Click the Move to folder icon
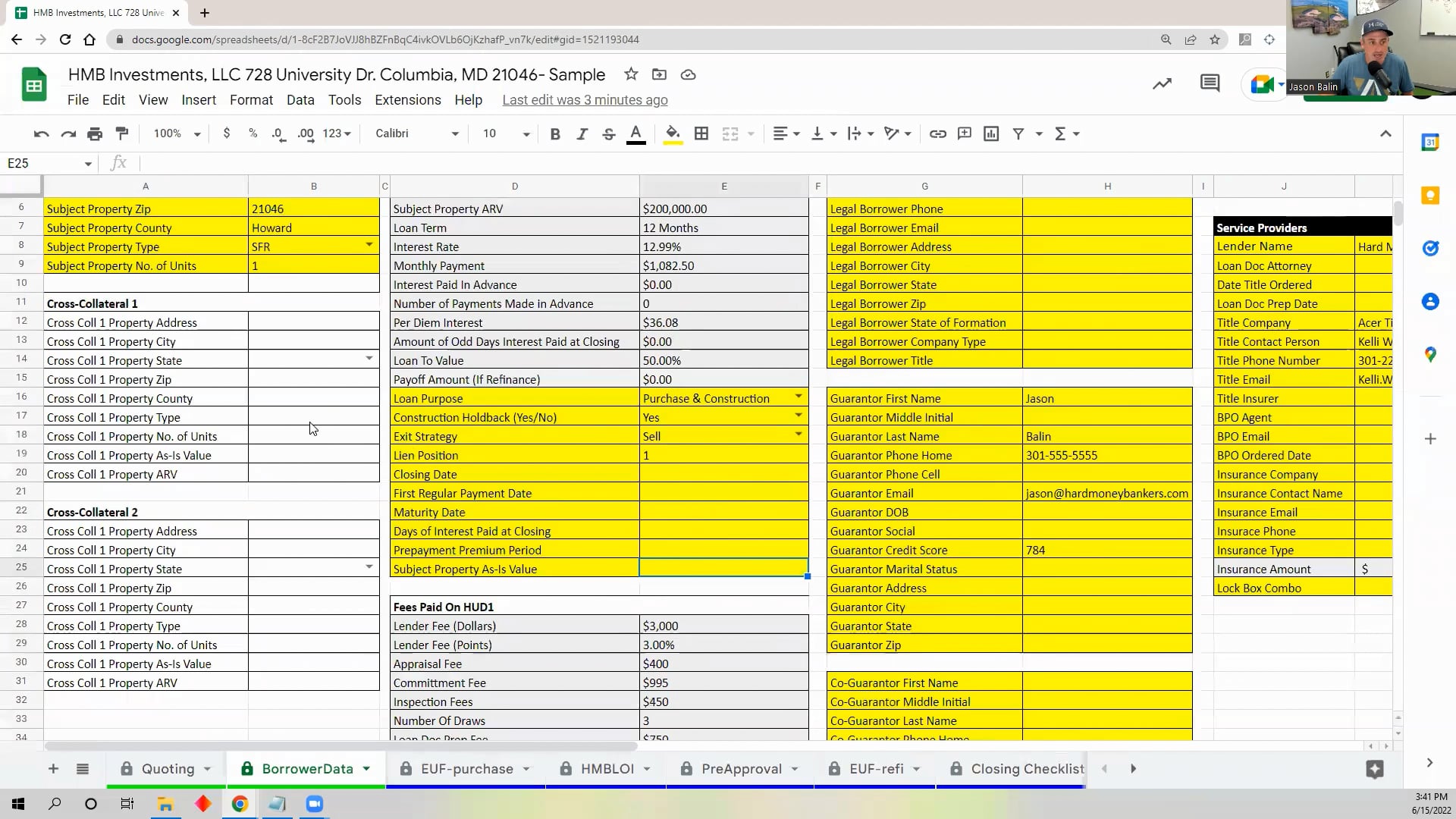Screen dimensions: 1456x819 coord(659,74)
